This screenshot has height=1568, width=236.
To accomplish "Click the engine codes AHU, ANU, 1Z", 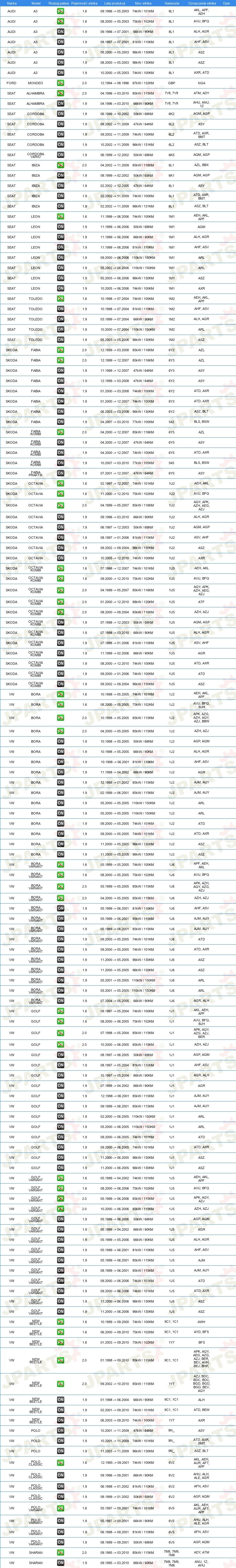I will 201,104.
